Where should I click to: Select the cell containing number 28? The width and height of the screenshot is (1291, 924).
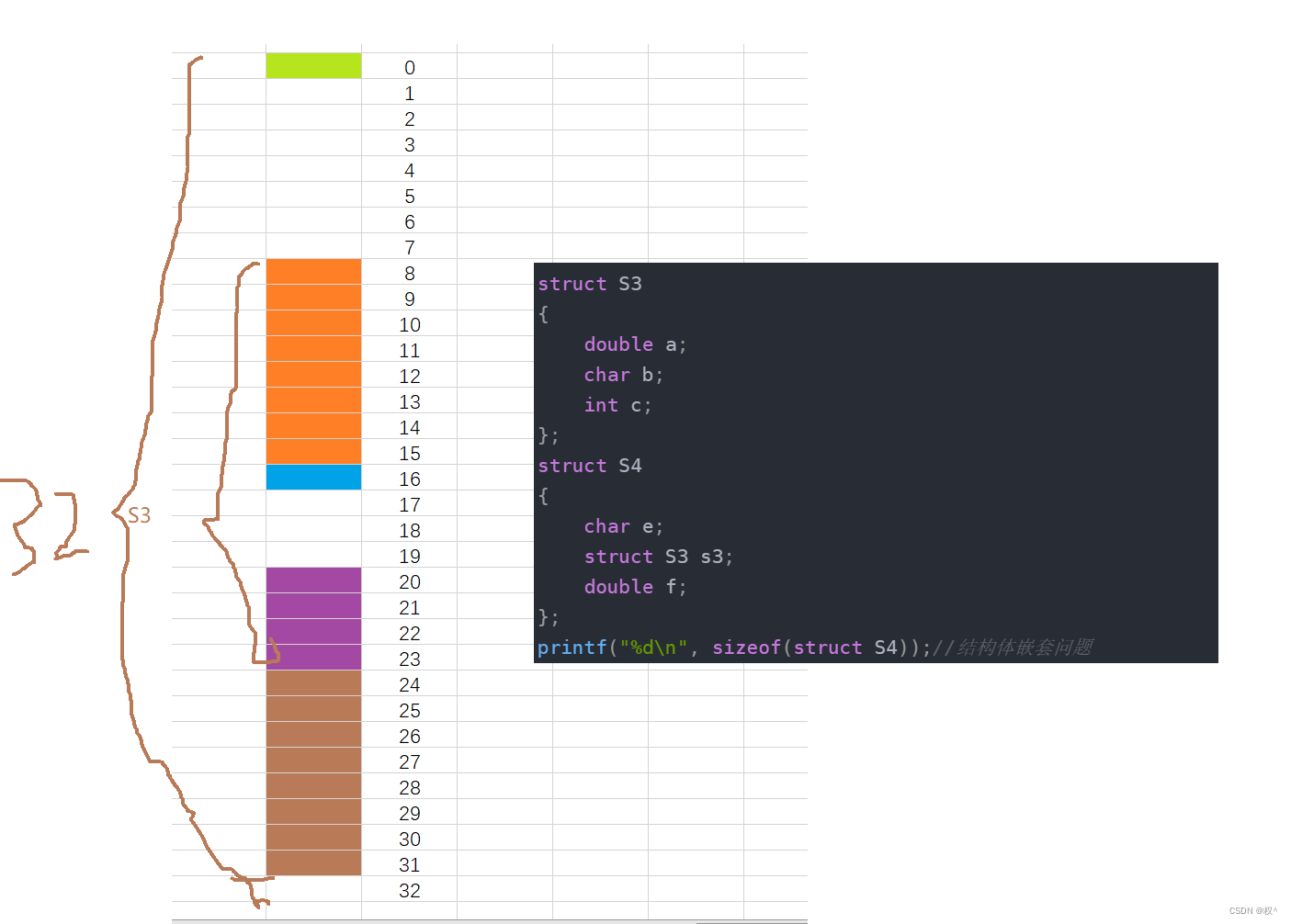pyautogui.click(x=409, y=786)
